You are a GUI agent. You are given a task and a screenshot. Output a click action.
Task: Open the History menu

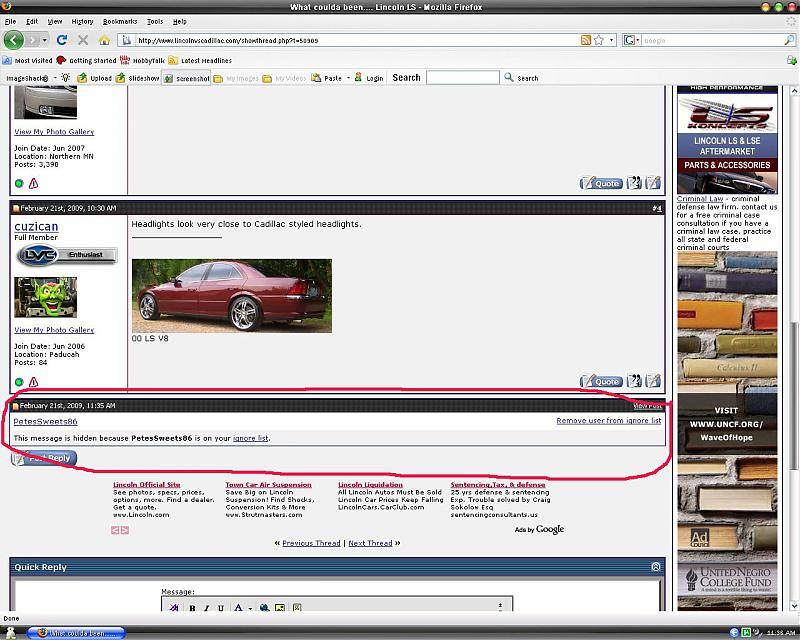[82, 21]
